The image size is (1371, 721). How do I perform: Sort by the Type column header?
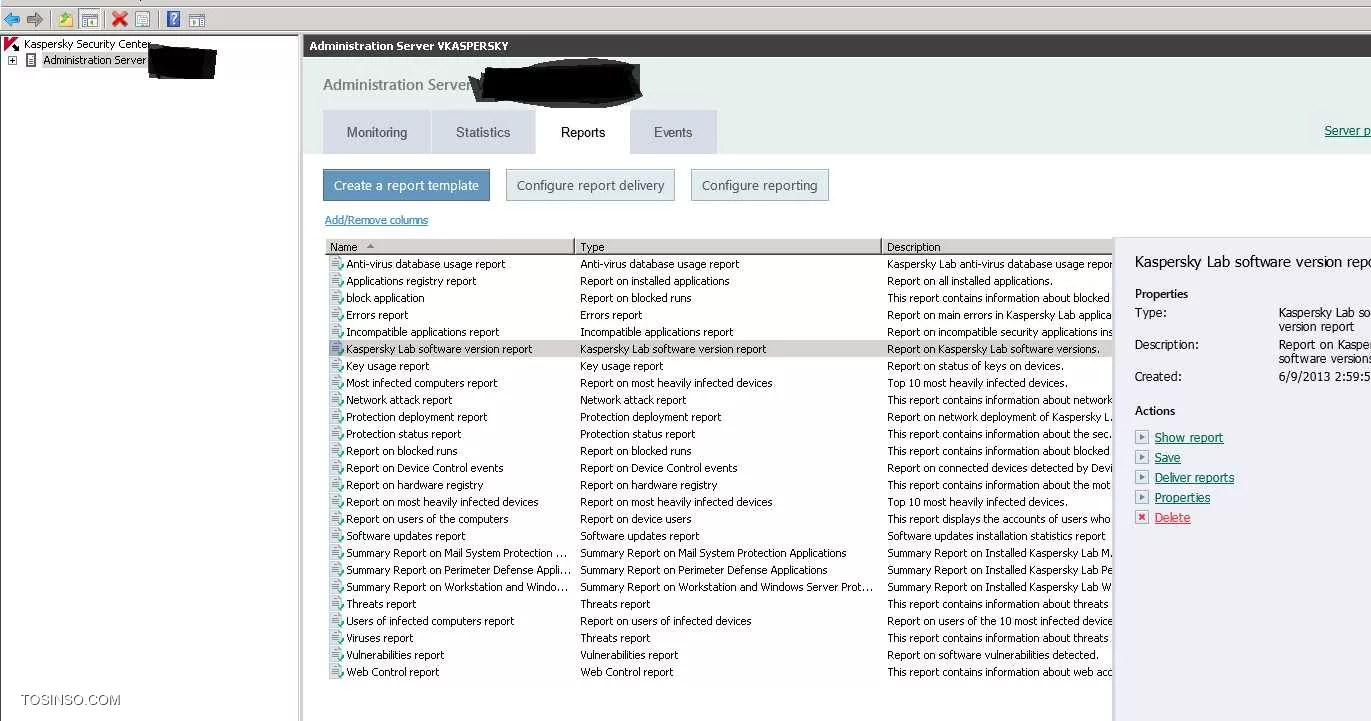[x=728, y=247]
